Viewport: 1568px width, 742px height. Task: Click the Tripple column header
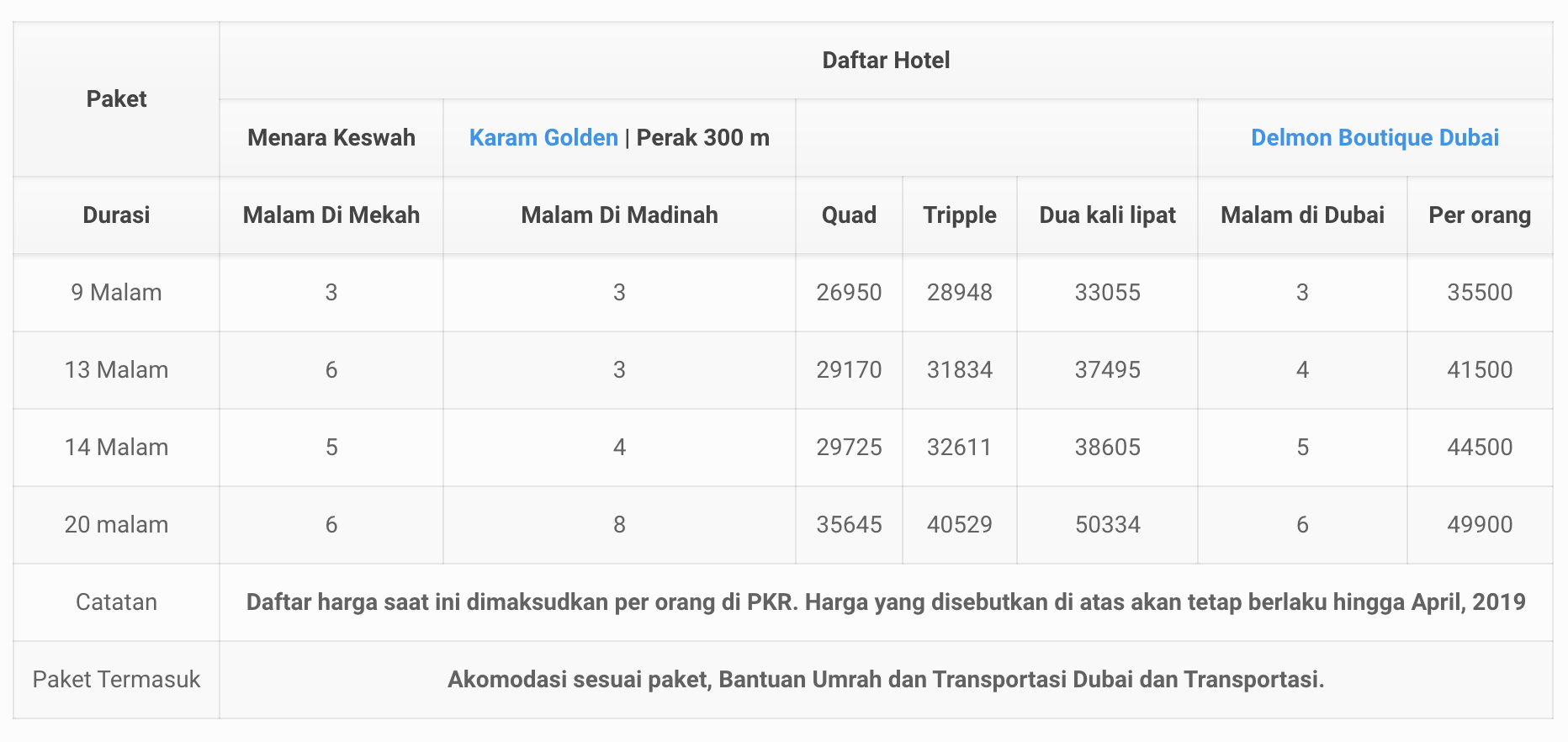(959, 215)
